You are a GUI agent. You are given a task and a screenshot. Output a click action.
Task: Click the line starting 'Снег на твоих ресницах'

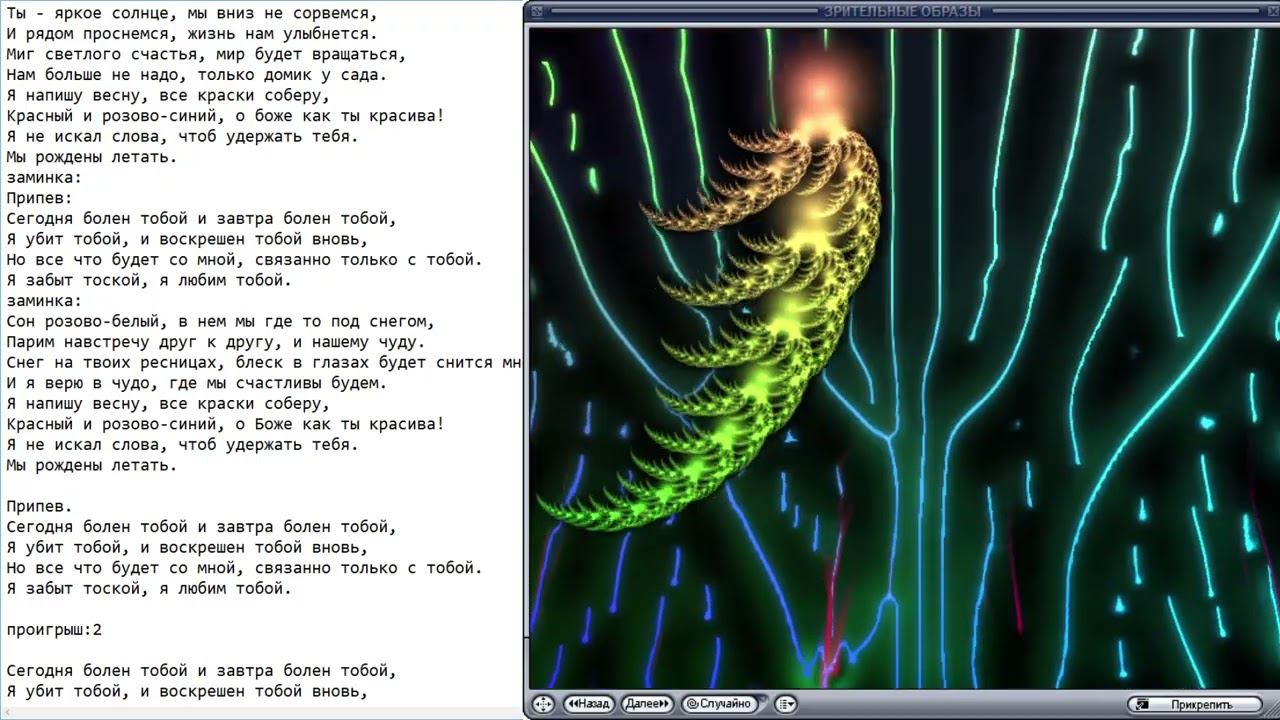pos(264,362)
